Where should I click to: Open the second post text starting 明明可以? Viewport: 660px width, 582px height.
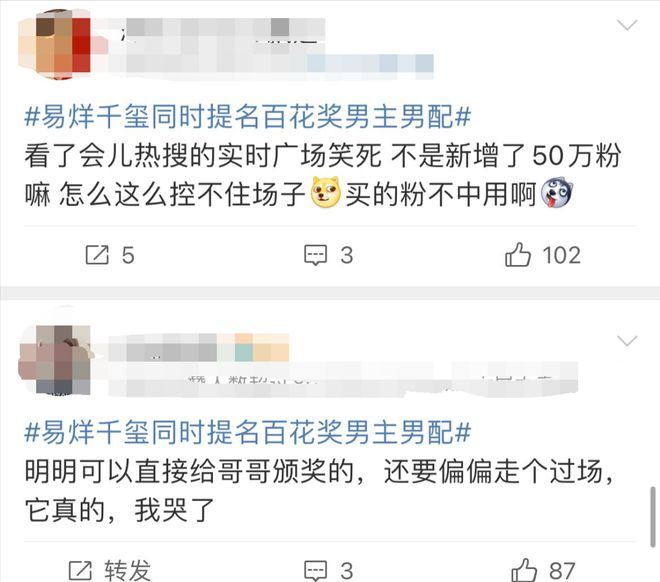(x=320, y=490)
